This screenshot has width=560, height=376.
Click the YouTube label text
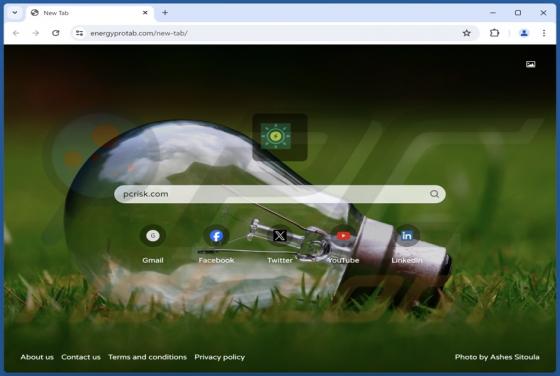(x=343, y=260)
